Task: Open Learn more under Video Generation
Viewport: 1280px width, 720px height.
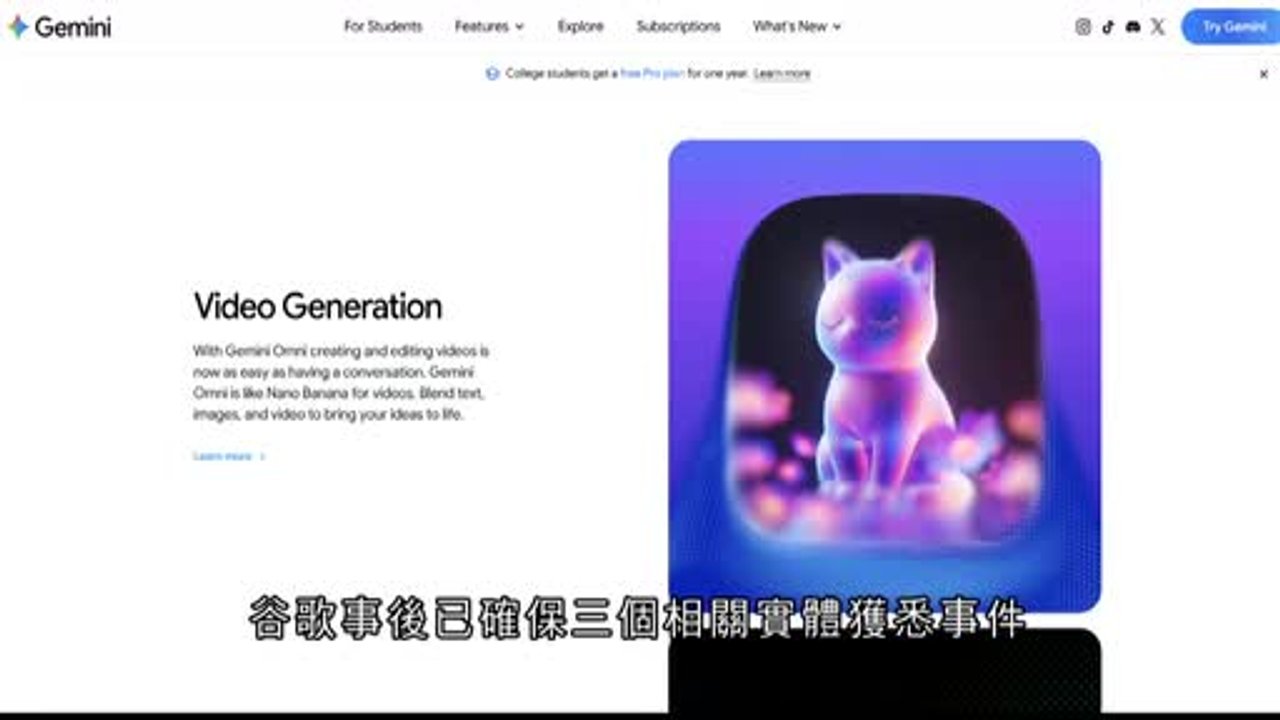Action: tap(229, 457)
